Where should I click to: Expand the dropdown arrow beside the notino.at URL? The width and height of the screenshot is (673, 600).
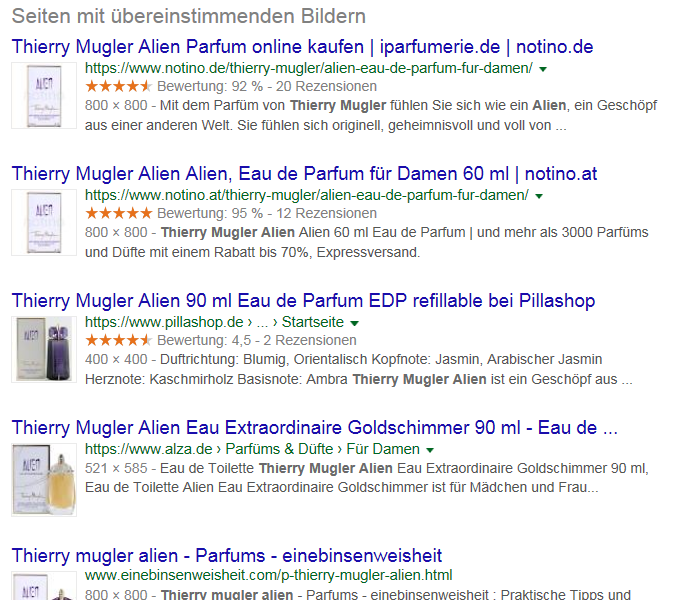click(539, 196)
